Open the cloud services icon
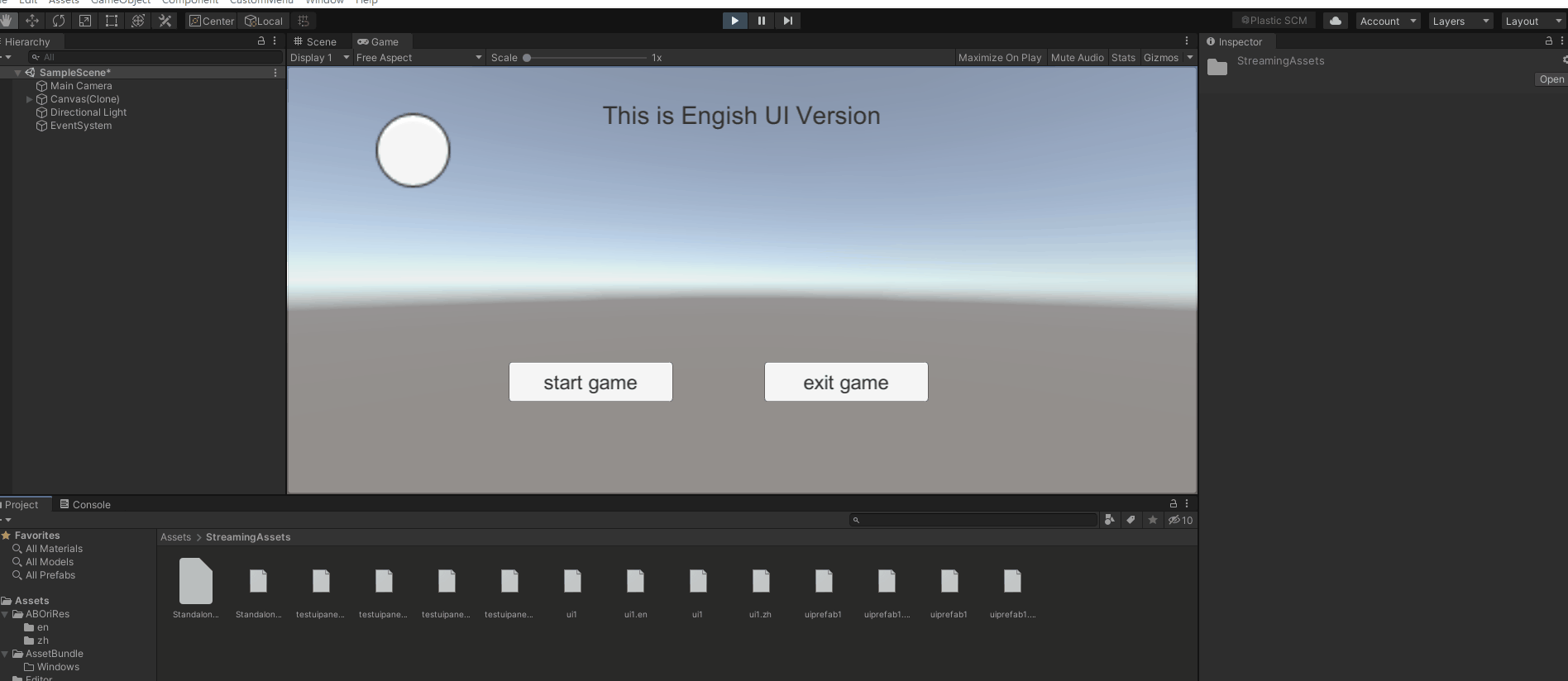Viewport: 1568px width, 681px height. (1336, 21)
